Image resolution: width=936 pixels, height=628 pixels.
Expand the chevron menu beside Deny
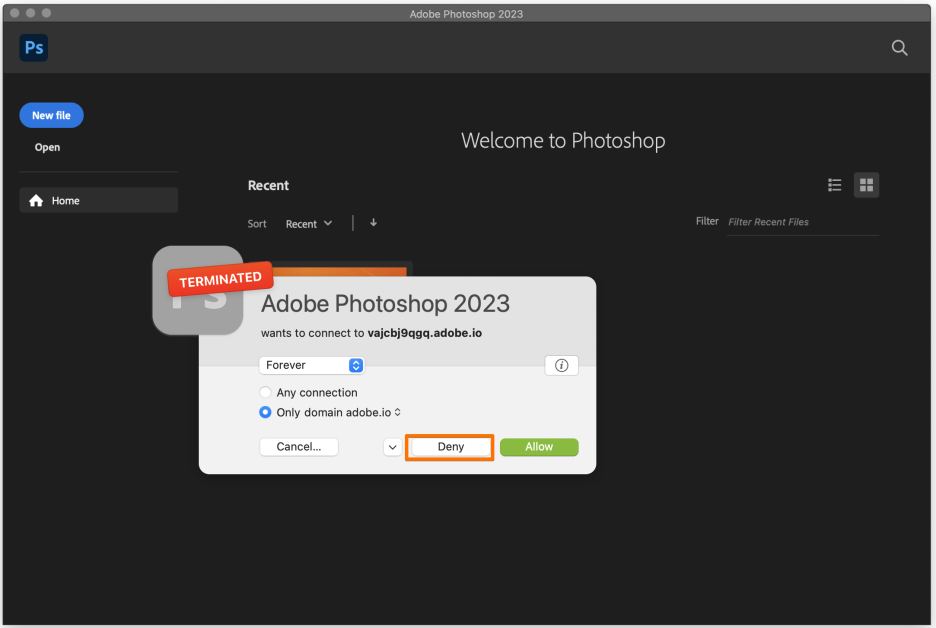392,447
